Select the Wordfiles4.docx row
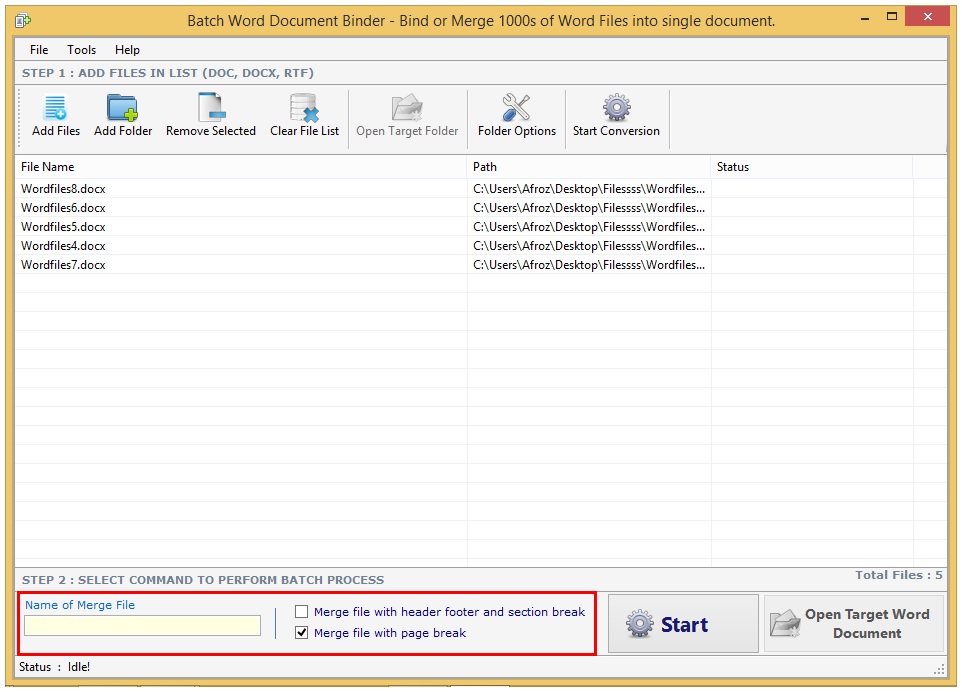This screenshot has width=962, height=692. pyautogui.click(x=63, y=246)
